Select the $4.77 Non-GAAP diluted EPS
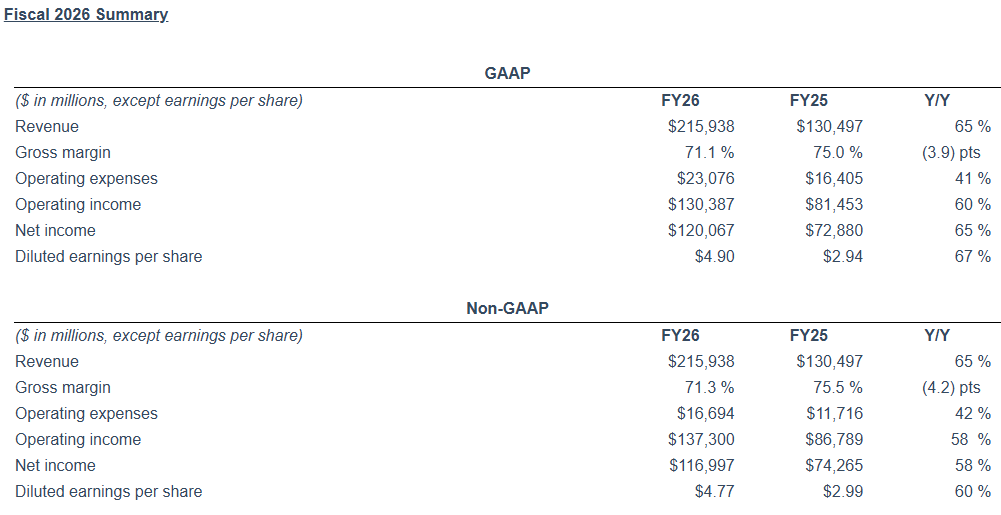This screenshot has width=1001, height=515. (714, 492)
